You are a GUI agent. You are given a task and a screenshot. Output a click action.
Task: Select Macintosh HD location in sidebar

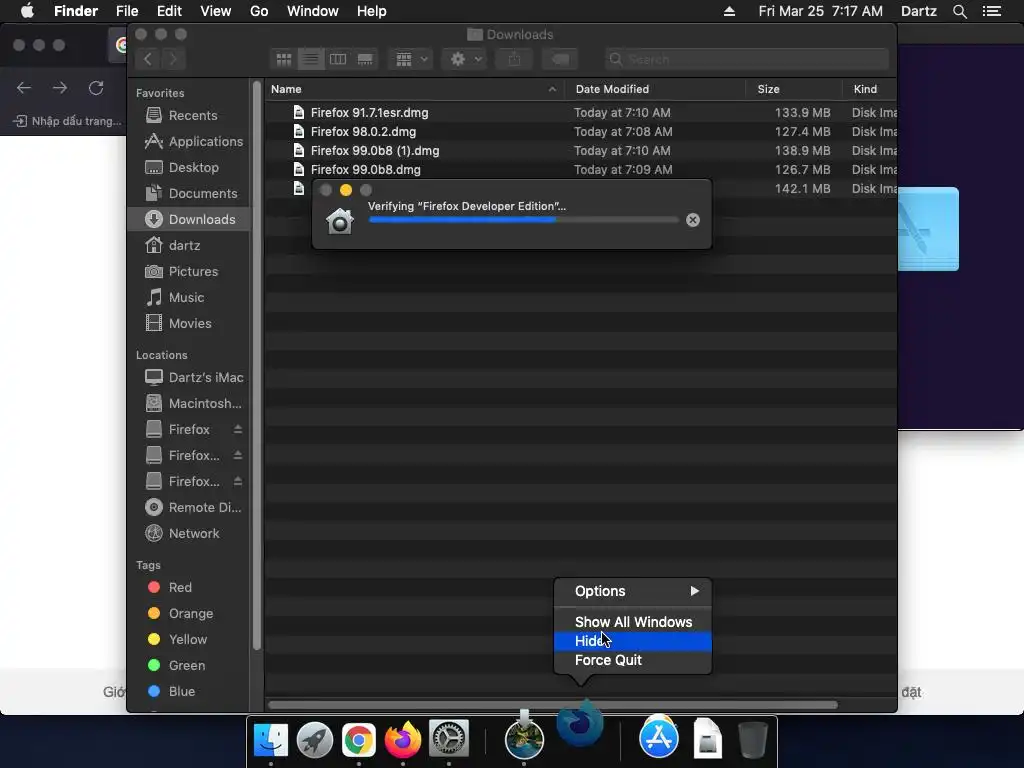(x=188, y=404)
